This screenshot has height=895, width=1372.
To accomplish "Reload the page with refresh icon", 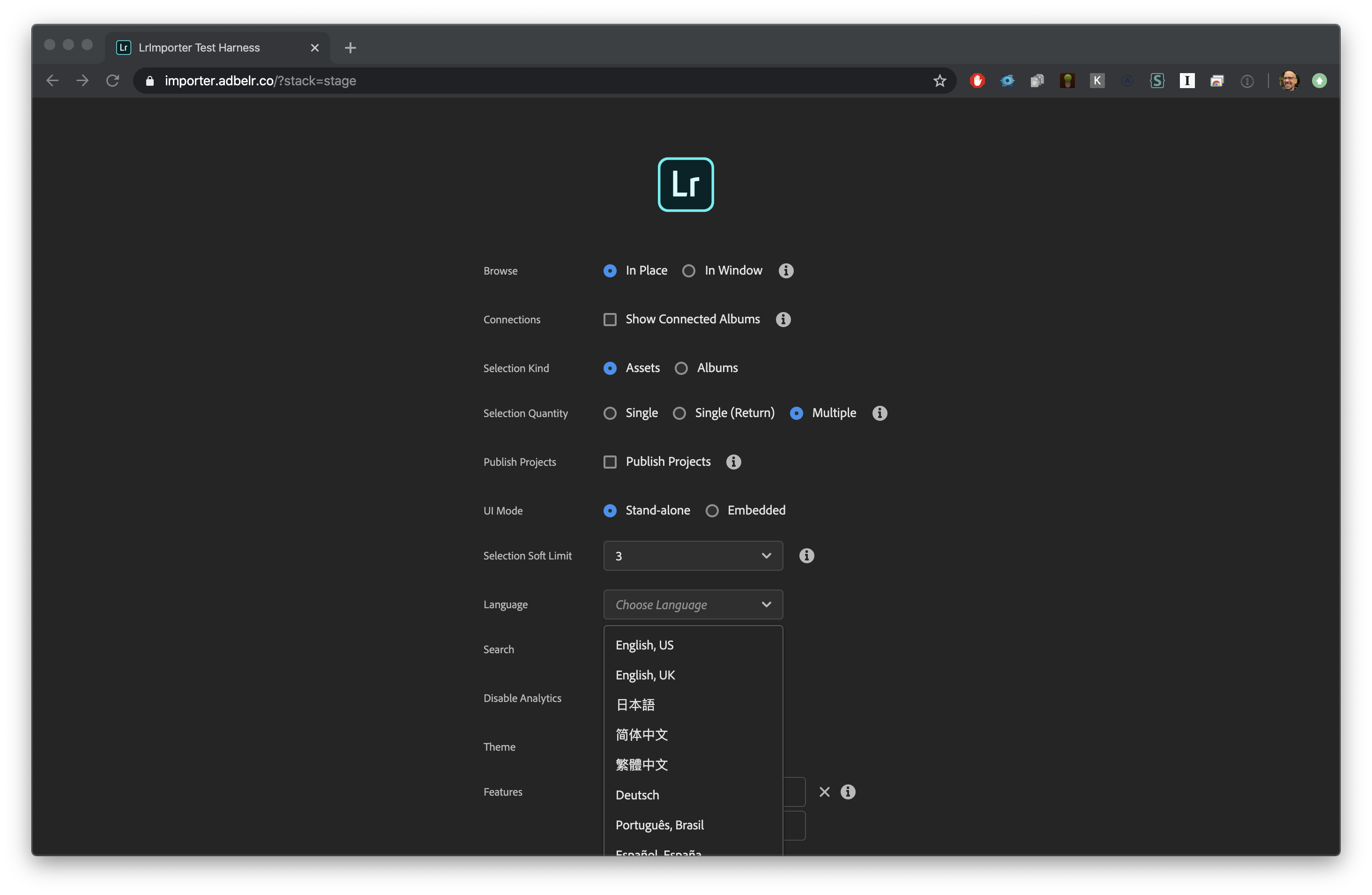I will coord(113,81).
